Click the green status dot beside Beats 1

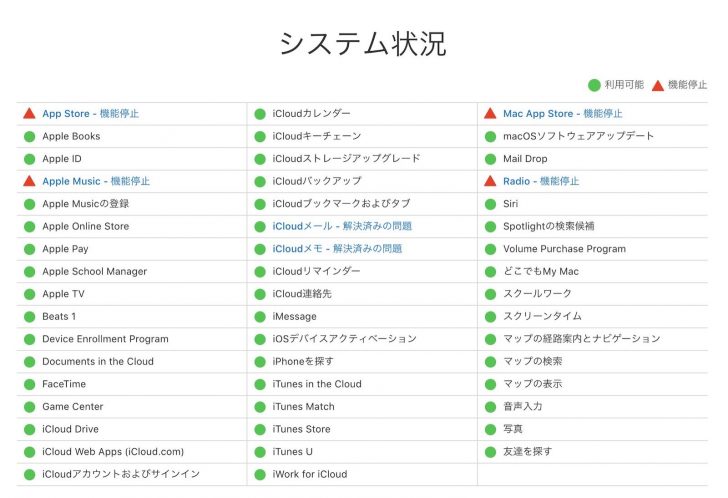pyautogui.click(x=29, y=317)
